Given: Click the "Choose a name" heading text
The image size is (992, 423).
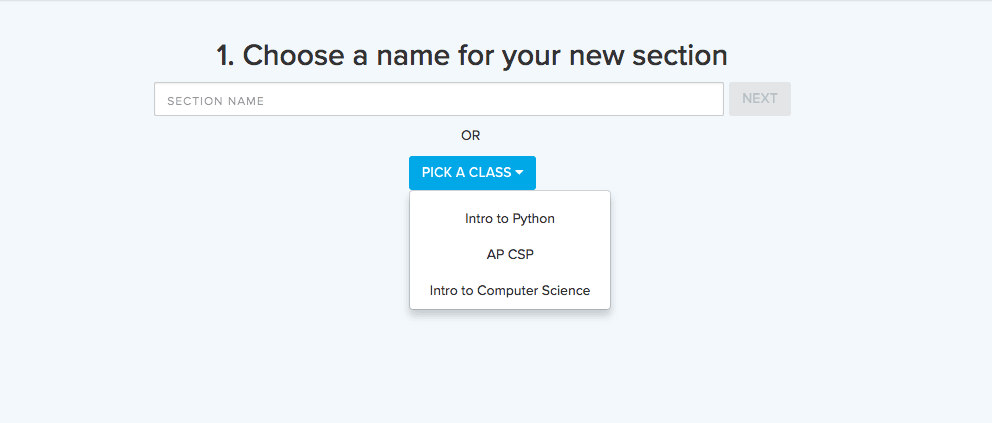Looking at the screenshot, I should (471, 55).
